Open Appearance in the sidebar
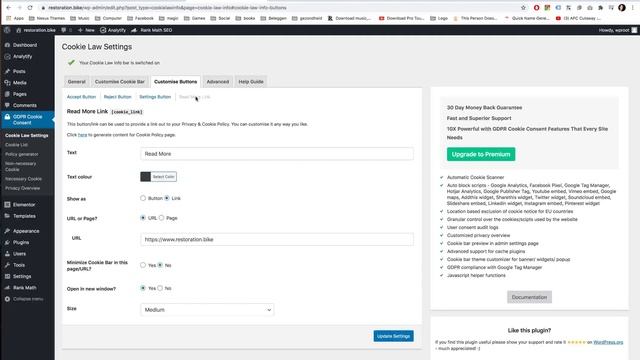 tap(26, 231)
